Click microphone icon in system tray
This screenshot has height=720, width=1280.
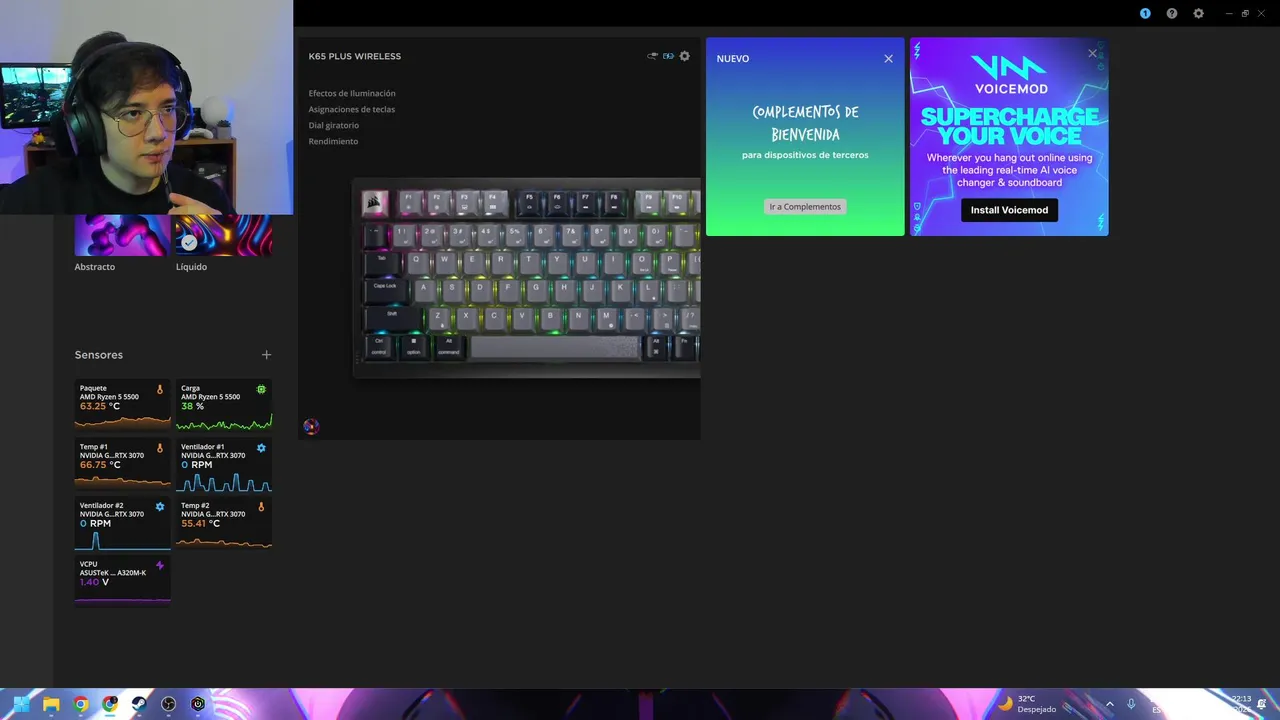[x=1131, y=704]
